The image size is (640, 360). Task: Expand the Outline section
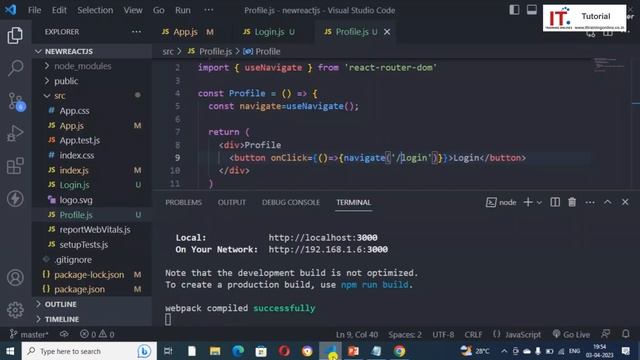[x=92, y=304]
